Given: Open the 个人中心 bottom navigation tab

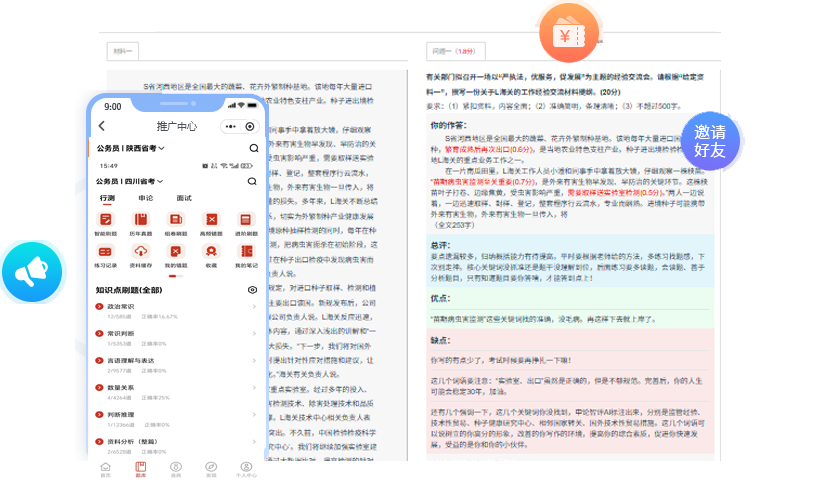Looking at the screenshot, I should tap(246, 469).
